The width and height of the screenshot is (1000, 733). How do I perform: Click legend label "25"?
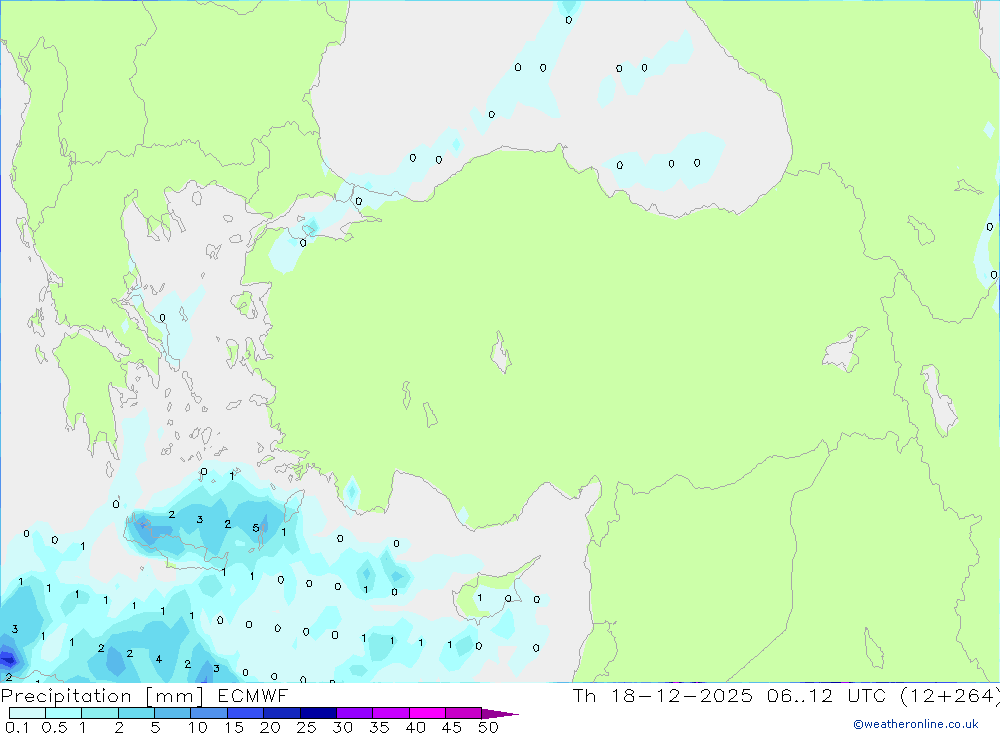(307, 727)
